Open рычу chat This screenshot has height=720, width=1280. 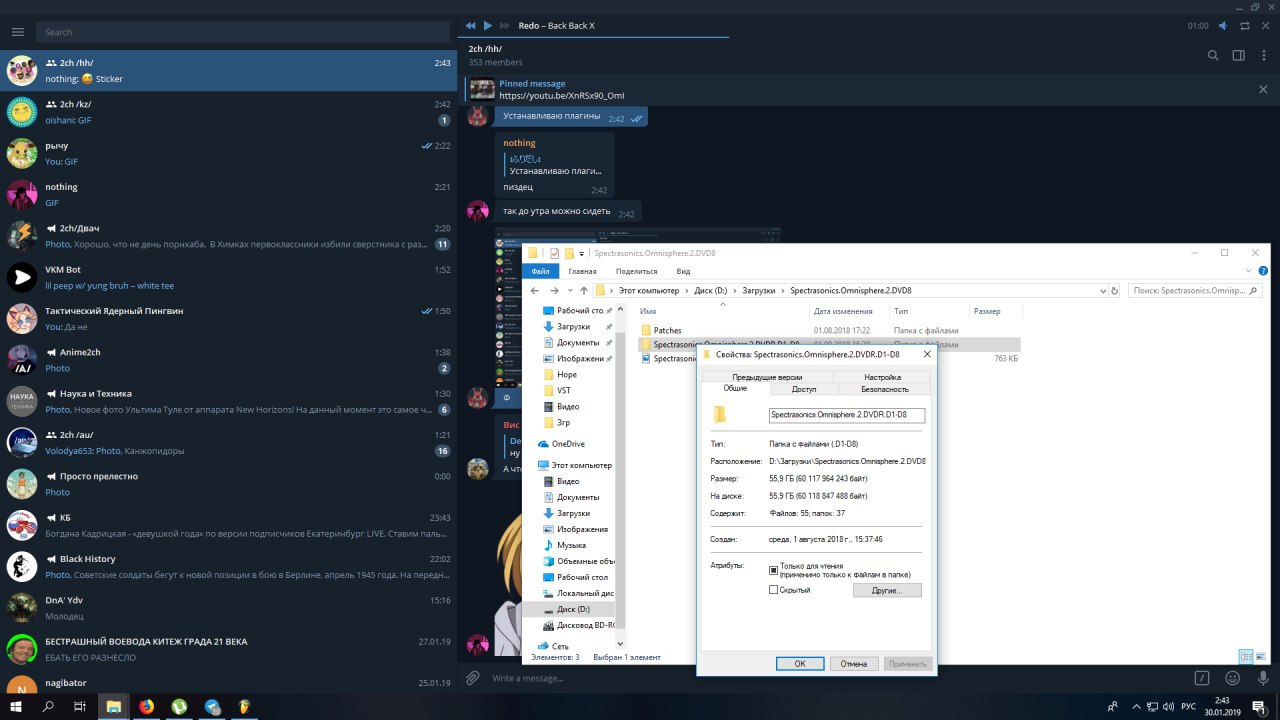click(228, 153)
